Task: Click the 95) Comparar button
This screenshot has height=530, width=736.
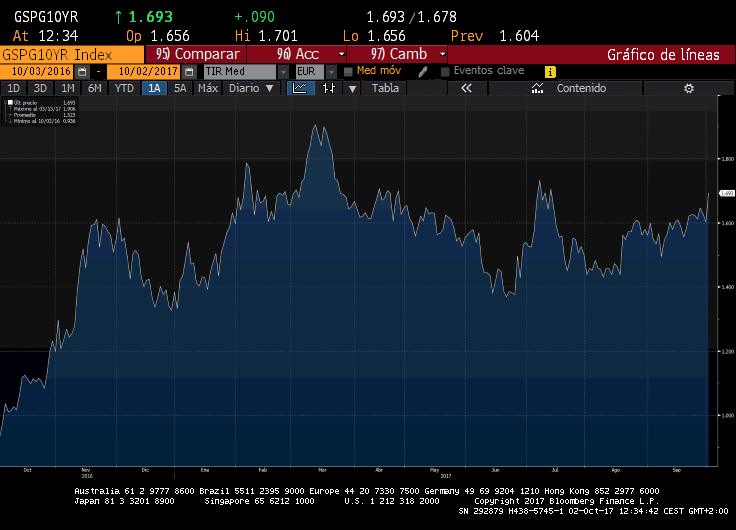Action: tap(196, 54)
